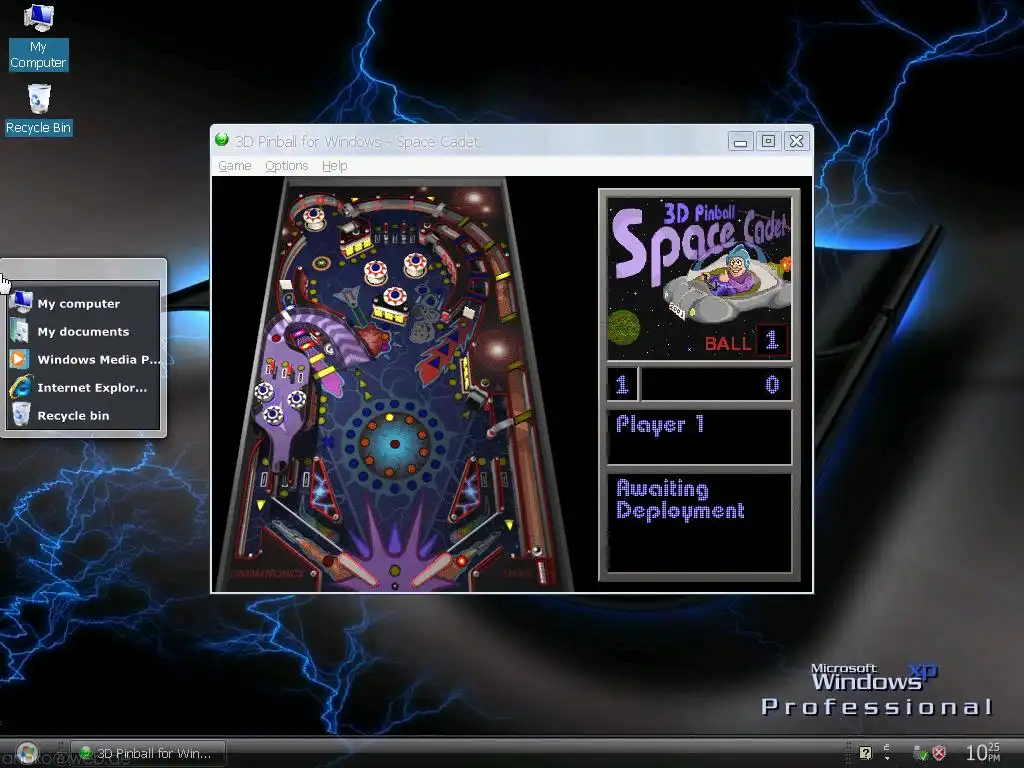This screenshot has height=768, width=1024.
Task: Click the glowing blue center wormhole target
Action: pyautogui.click(x=394, y=443)
